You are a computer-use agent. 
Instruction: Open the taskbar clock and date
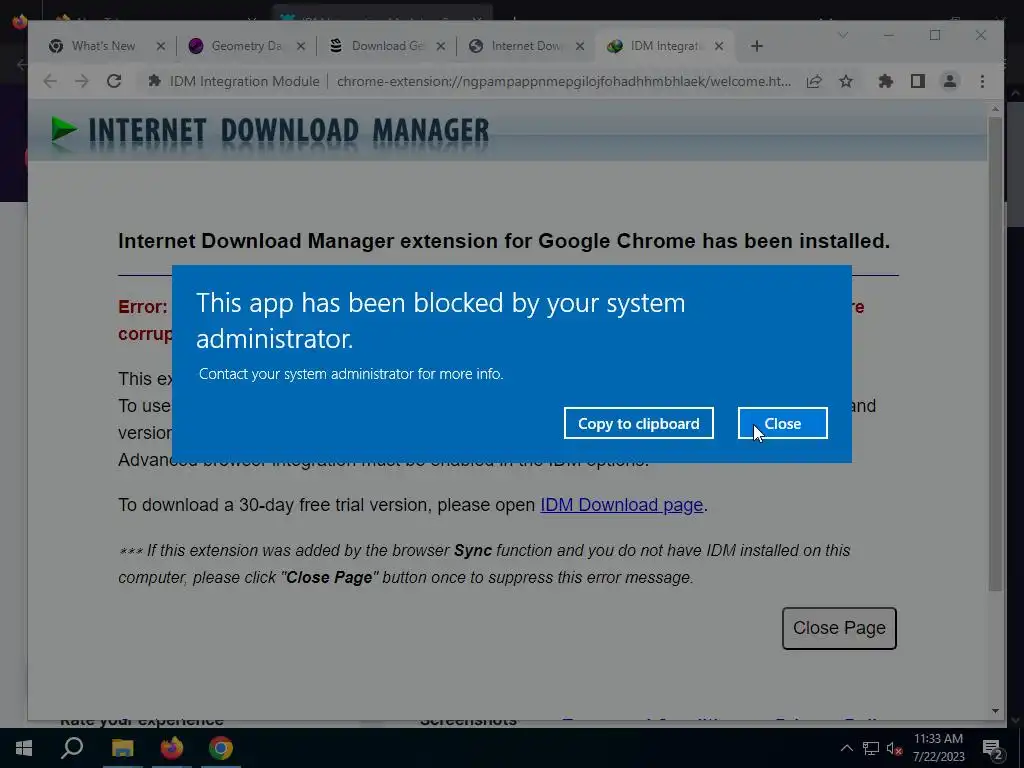click(938, 748)
